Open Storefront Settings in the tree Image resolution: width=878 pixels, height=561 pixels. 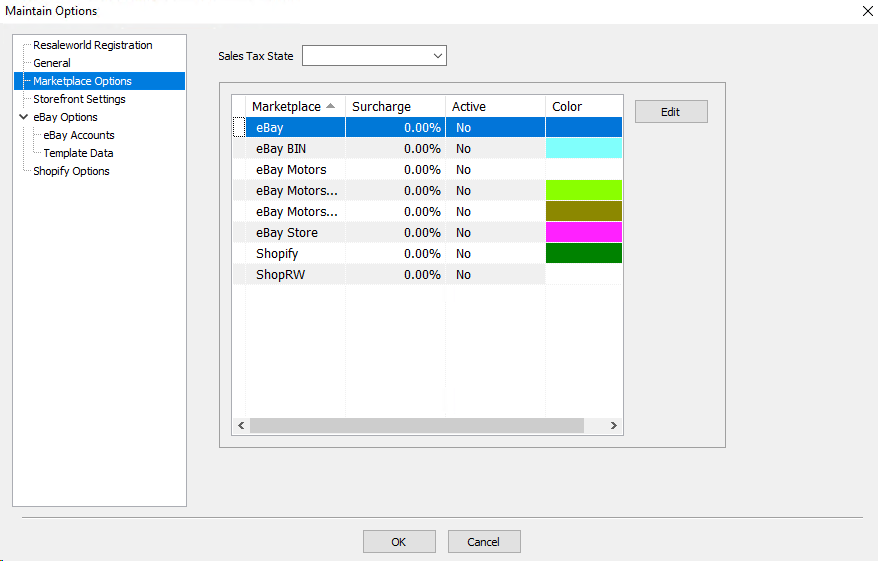(79, 99)
